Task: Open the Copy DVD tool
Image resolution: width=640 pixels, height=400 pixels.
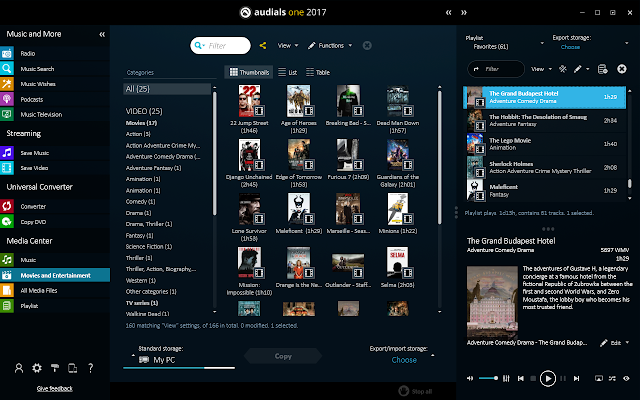Action: tap(33, 222)
